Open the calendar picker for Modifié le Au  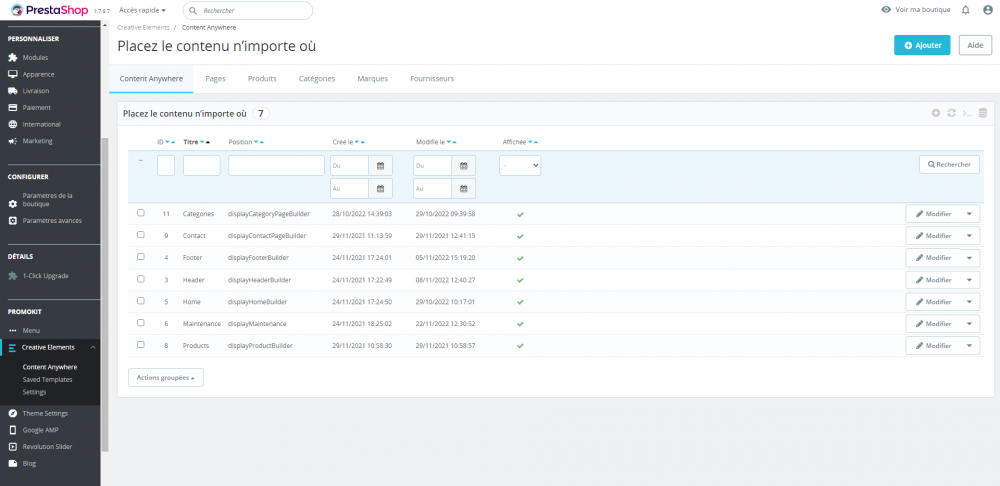[x=464, y=188]
